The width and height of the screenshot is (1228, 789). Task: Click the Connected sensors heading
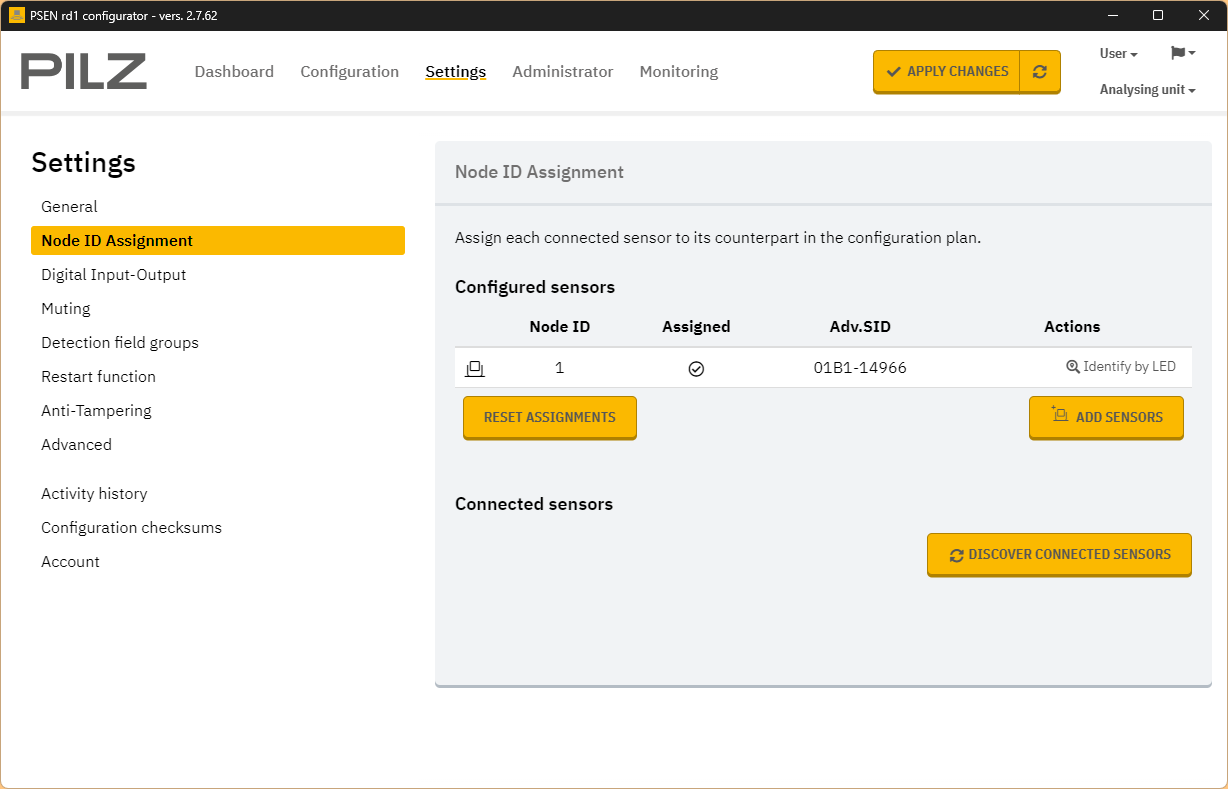[x=534, y=504]
